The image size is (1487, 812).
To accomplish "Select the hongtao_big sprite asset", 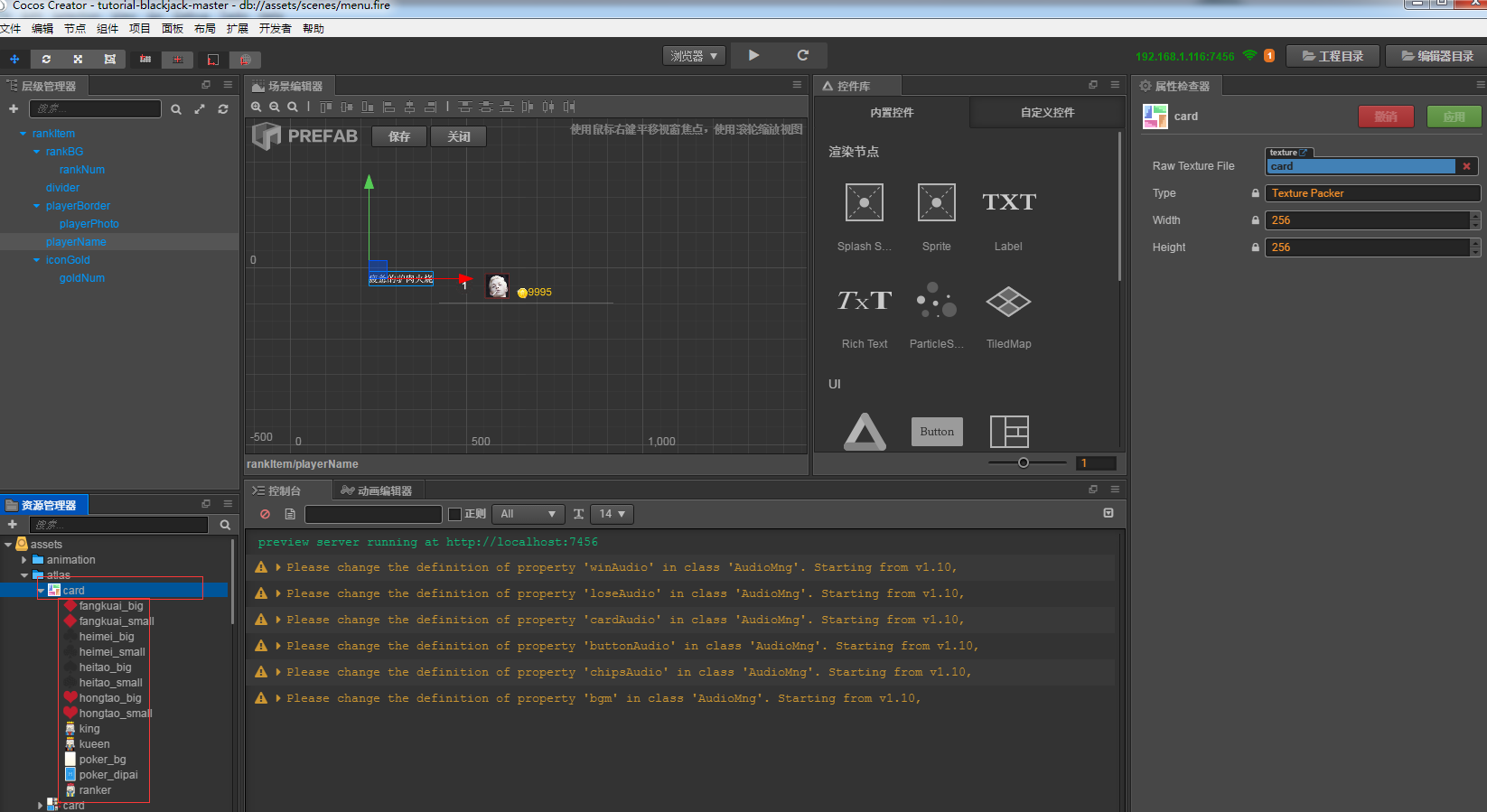I will (x=110, y=698).
